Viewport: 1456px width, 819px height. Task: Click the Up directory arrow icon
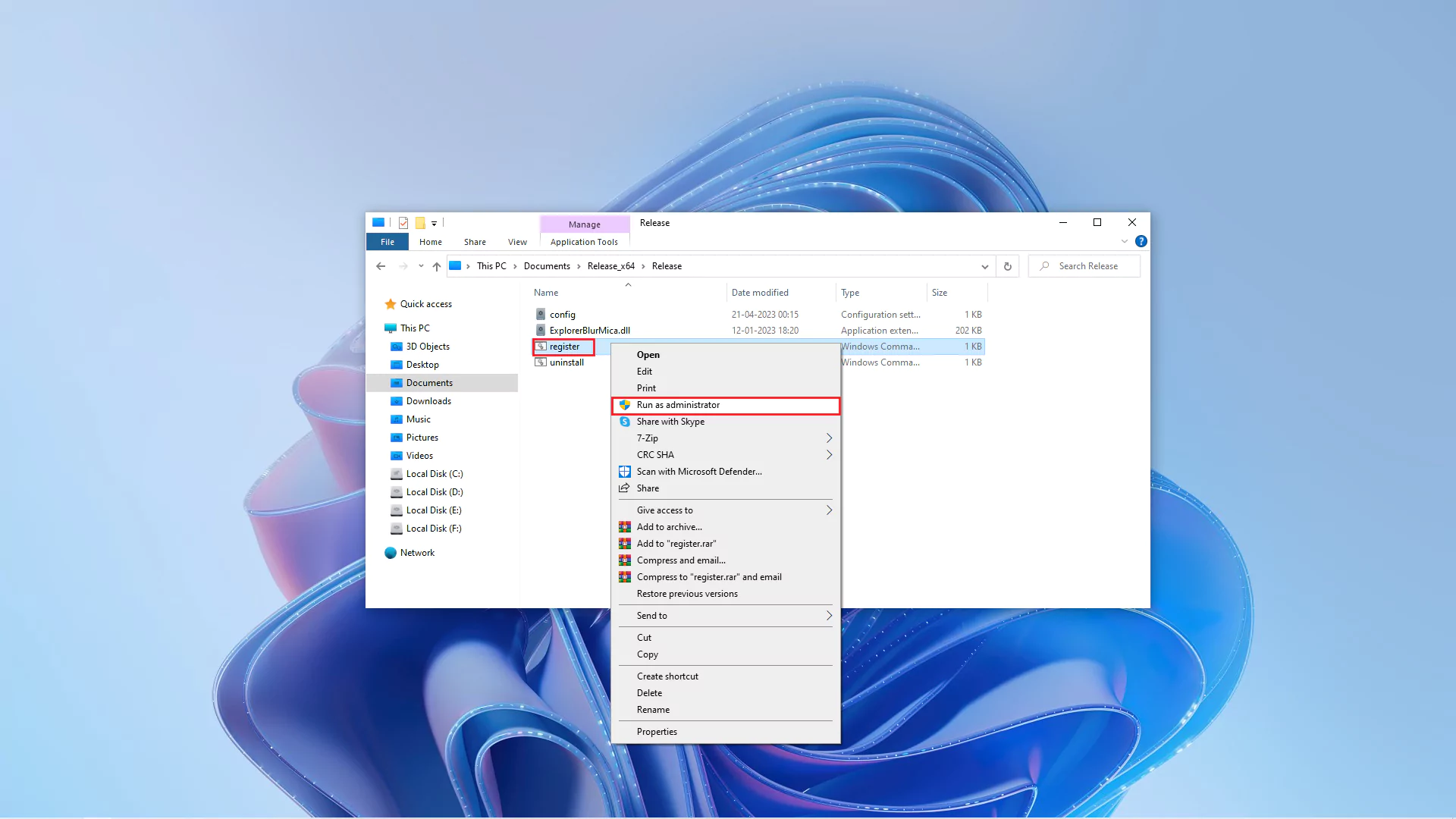[x=436, y=266]
